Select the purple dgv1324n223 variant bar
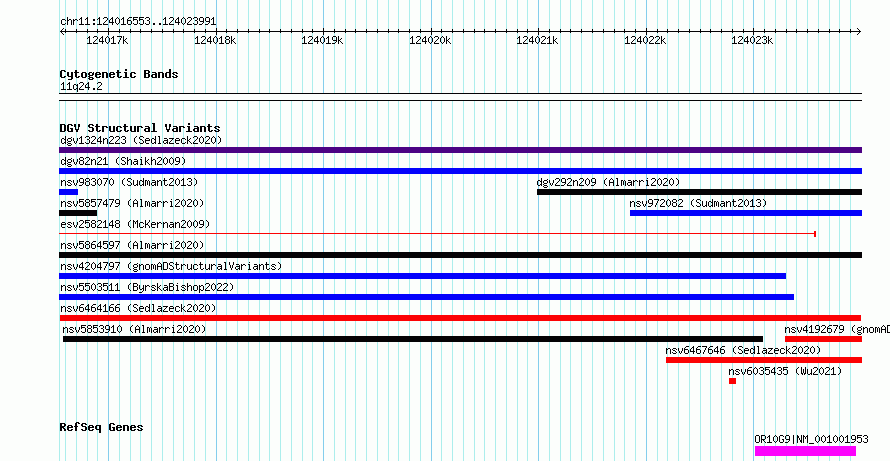 tap(460, 150)
